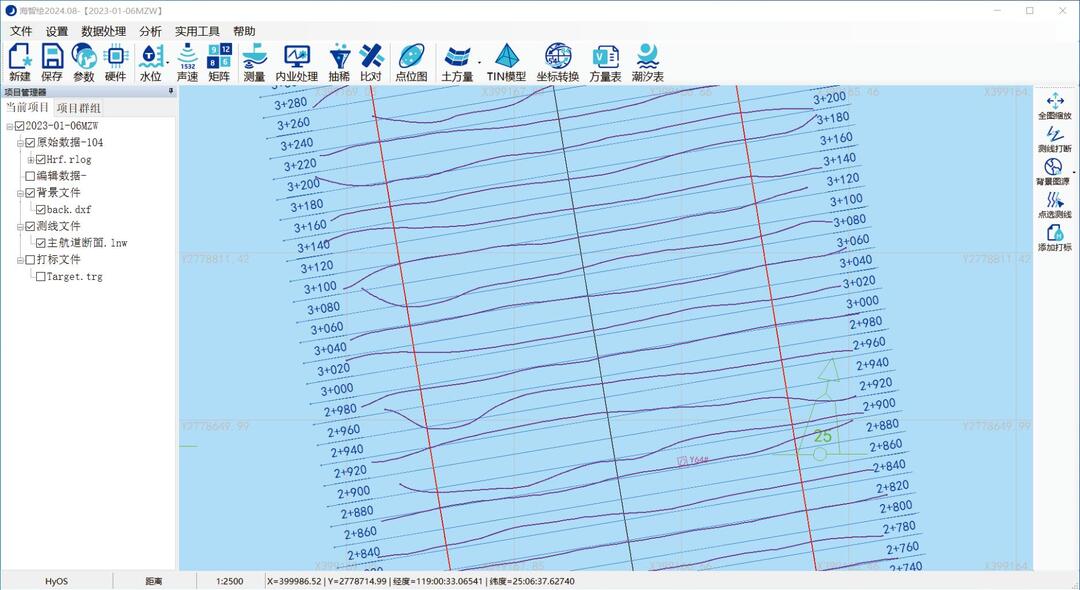The height and width of the screenshot is (590, 1080).
Task: Click the 土方量 earthwork volume button
Action: tap(457, 62)
